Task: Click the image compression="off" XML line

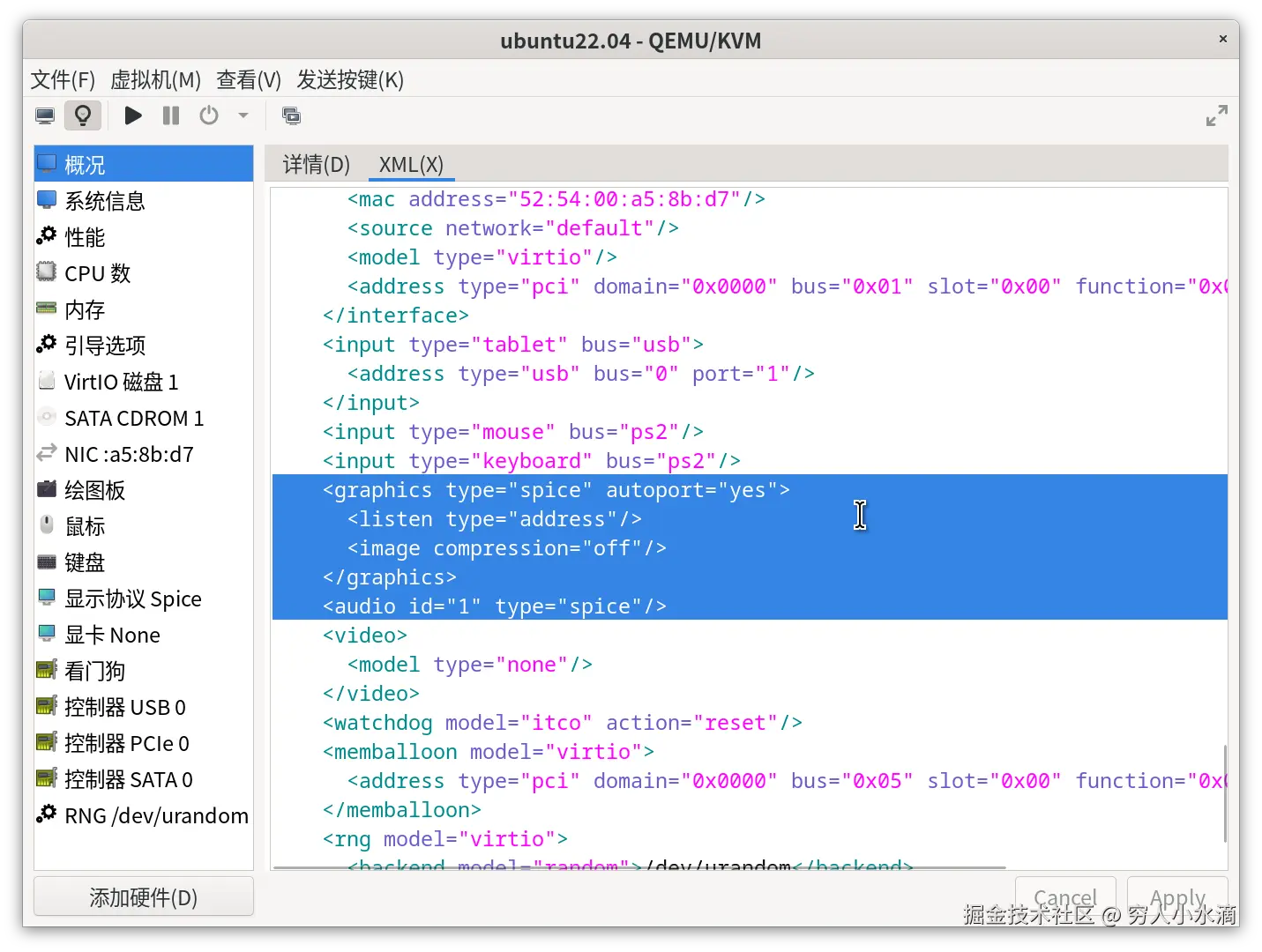Action: coord(506,548)
